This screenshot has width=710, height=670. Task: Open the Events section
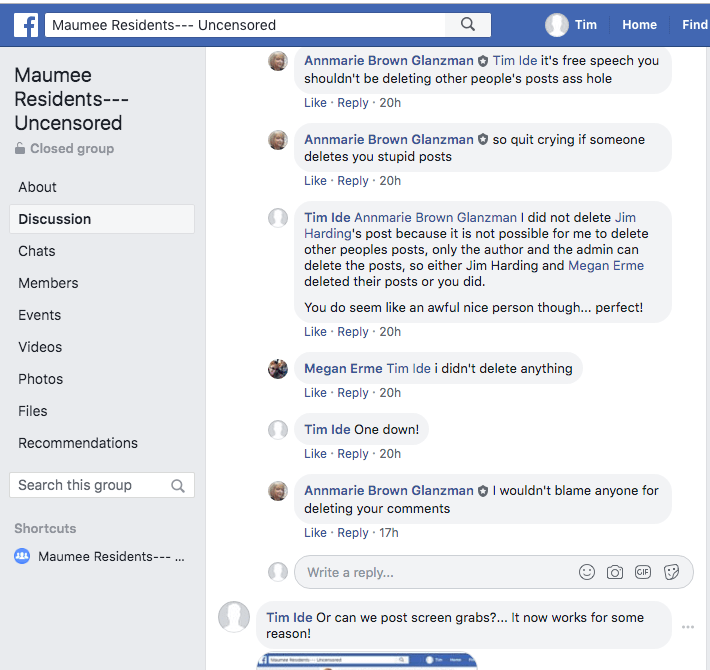[40, 315]
